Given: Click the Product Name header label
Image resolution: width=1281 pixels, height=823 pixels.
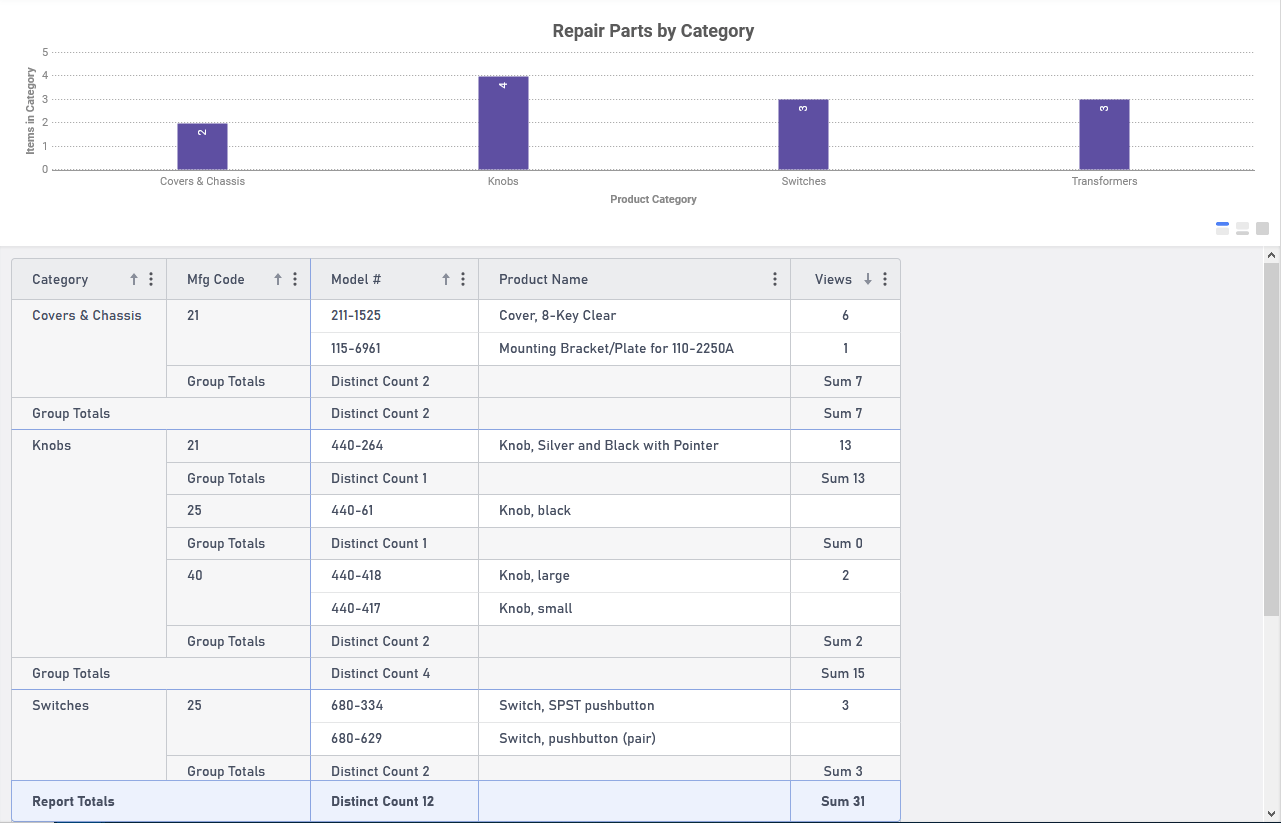Looking at the screenshot, I should [x=543, y=279].
